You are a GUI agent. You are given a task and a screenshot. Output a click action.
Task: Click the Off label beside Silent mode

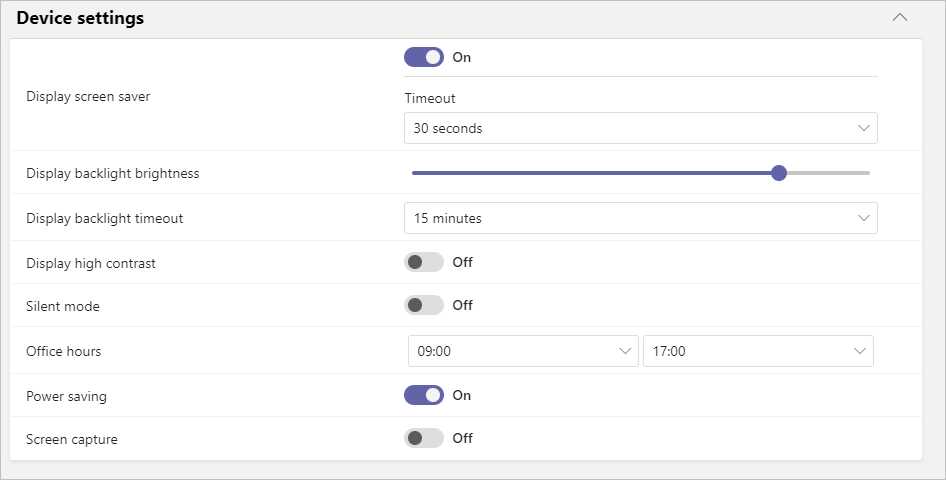(463, 305)
